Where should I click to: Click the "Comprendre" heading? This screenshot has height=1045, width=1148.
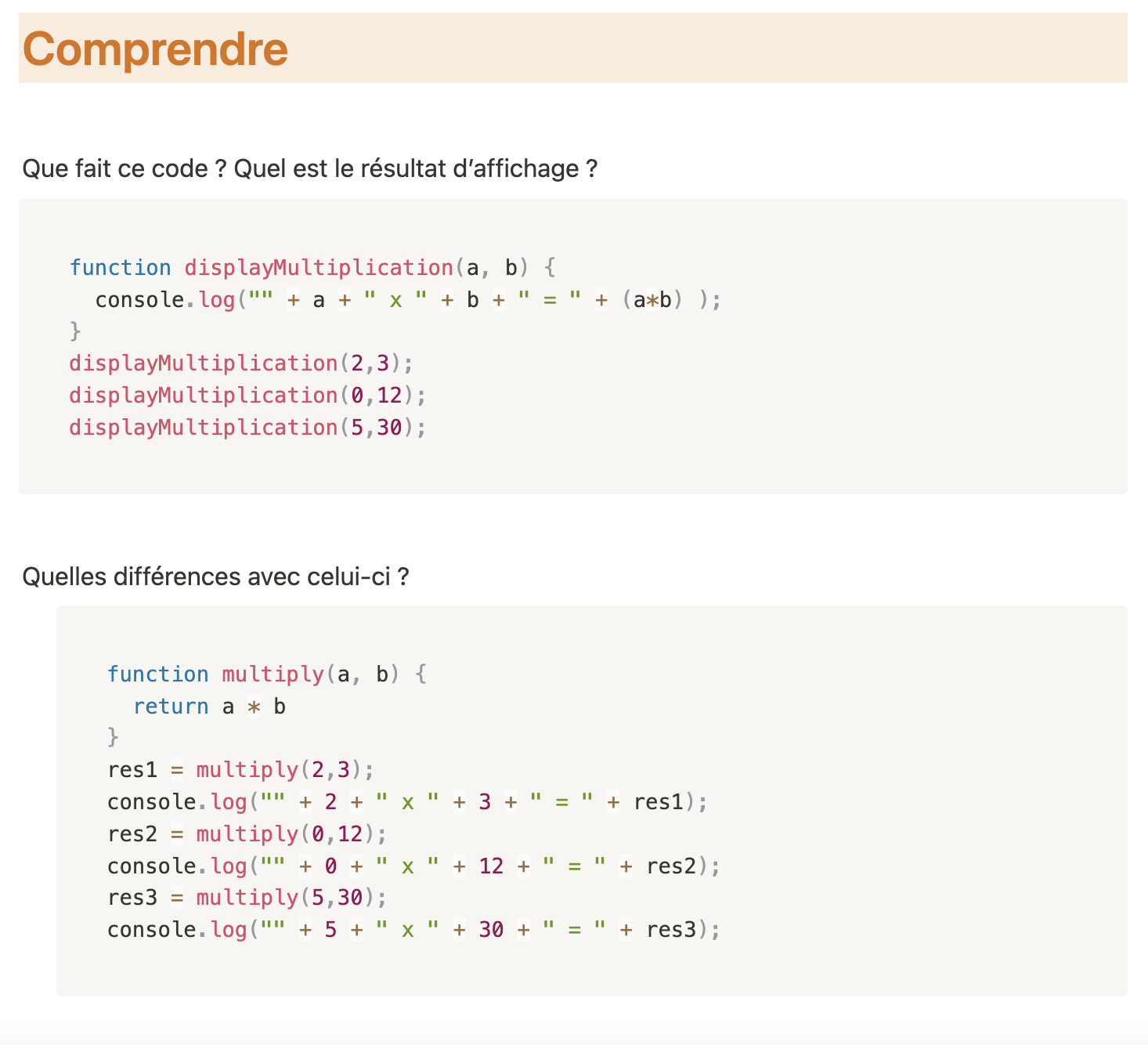(x=156, y=49)
